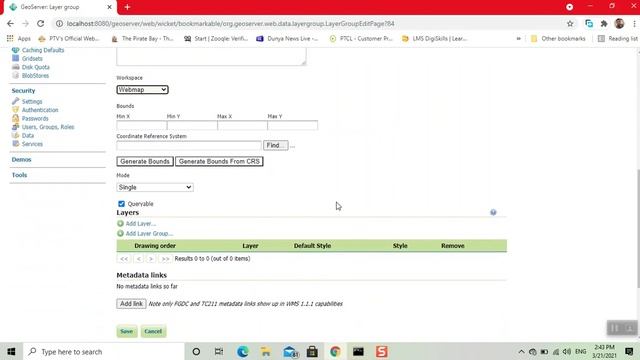Click the Find... CRS button
Image resolution: width=640 pixels, height=360 pixels.
point(276,145)
